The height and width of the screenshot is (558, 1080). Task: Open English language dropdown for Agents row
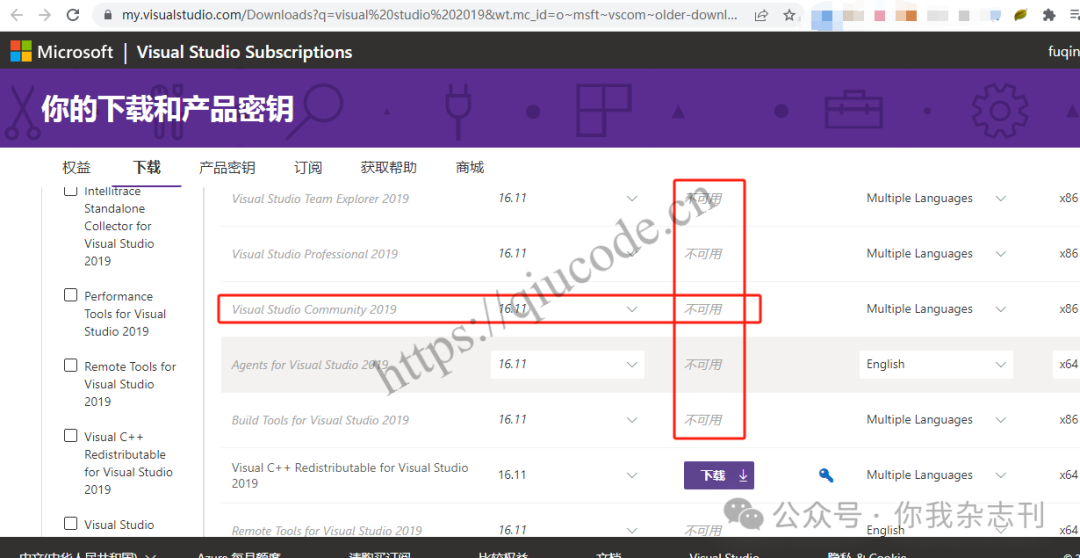click(x=936, y=364)
